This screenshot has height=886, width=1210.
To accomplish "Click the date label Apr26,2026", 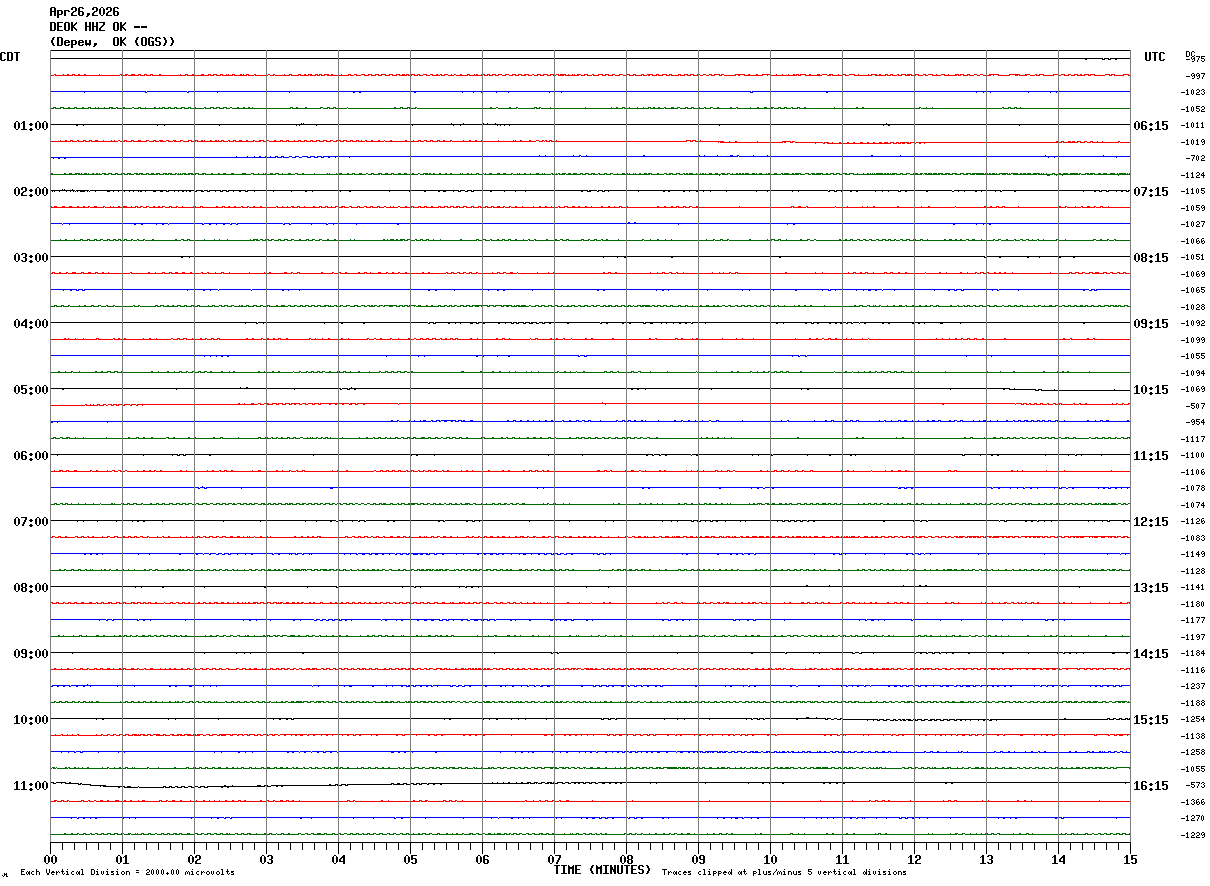I will [x=84, y=12].
